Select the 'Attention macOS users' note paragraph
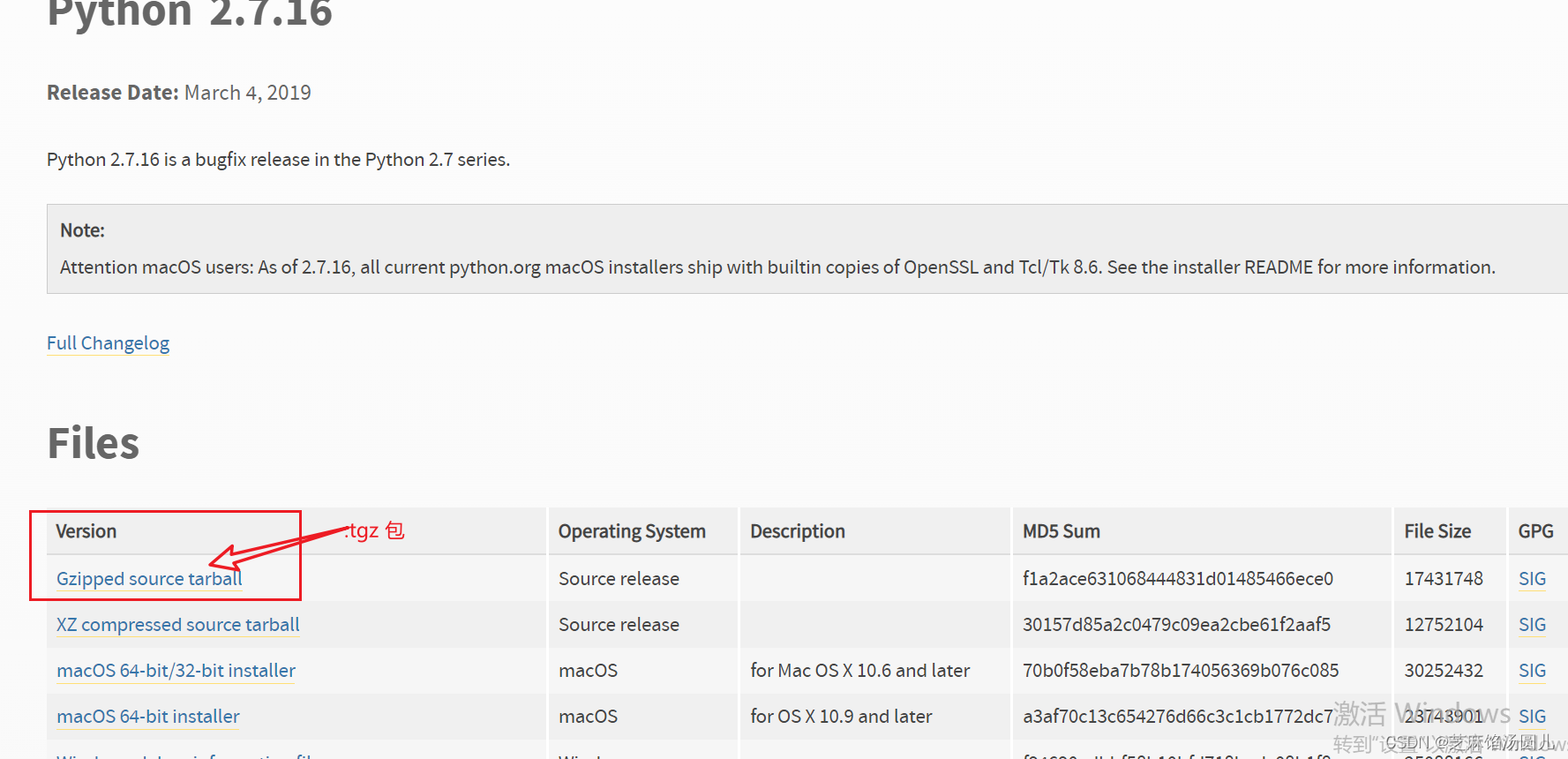Image resolution: width=1568 pixels, height=759 pixels. tap(777, 267)
